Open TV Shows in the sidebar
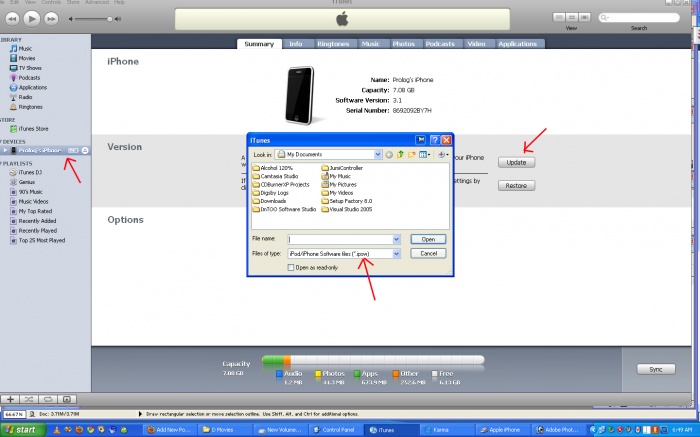 coord(30,68)
